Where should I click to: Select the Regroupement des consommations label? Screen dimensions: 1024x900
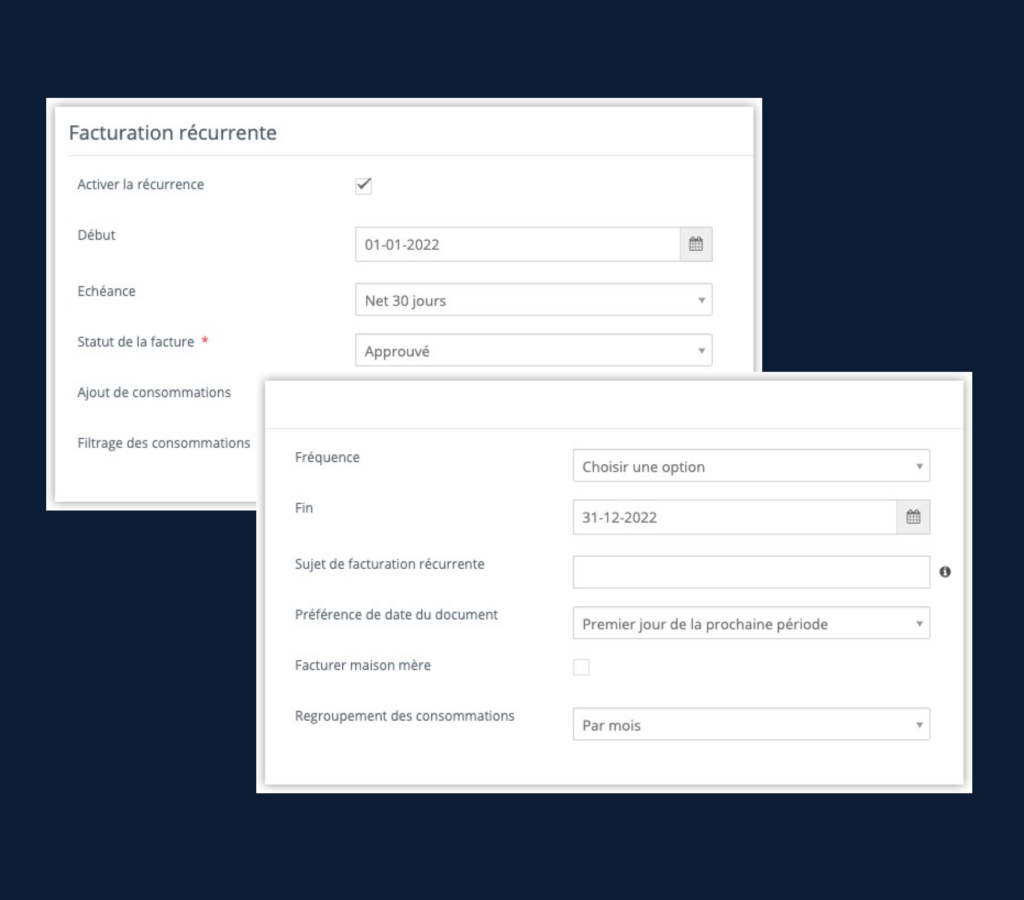[x=405, y=716]
